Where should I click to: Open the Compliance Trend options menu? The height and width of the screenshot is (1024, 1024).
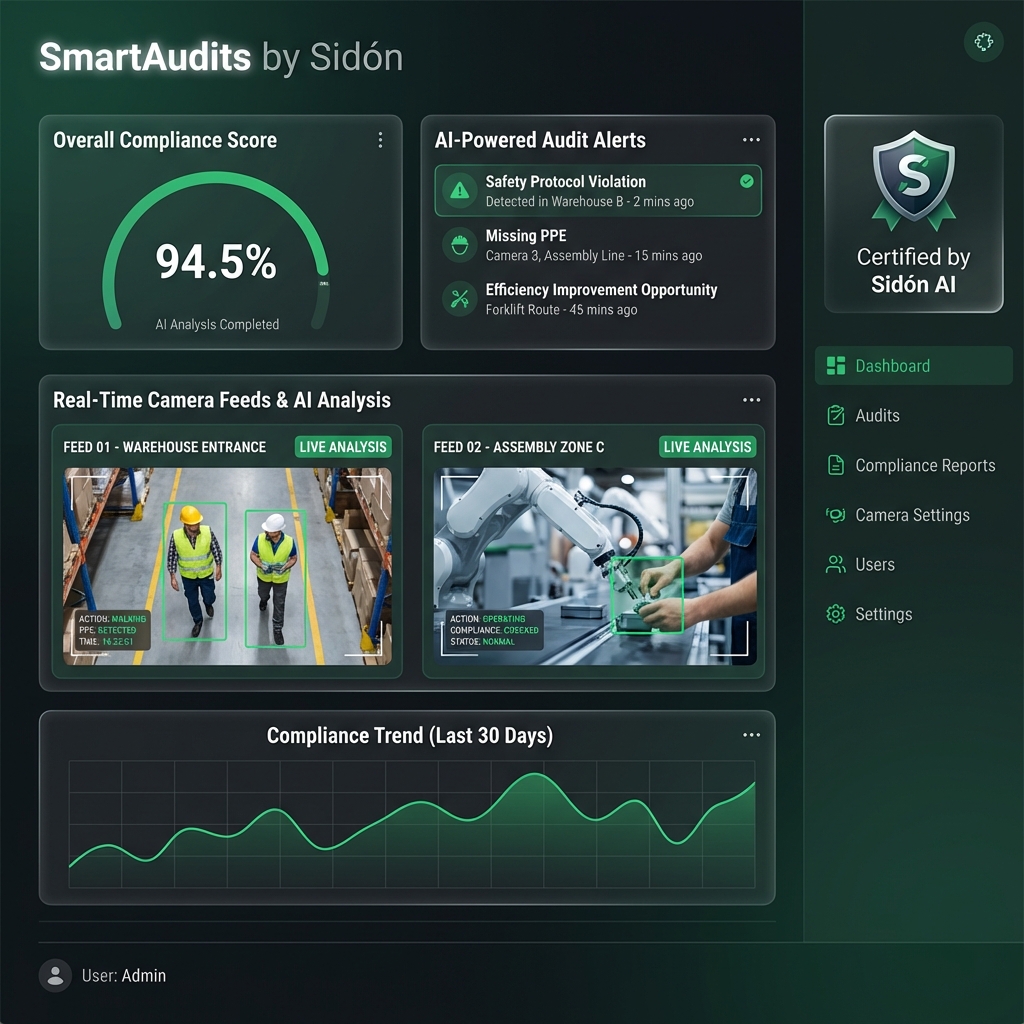(x=752, y=734)
